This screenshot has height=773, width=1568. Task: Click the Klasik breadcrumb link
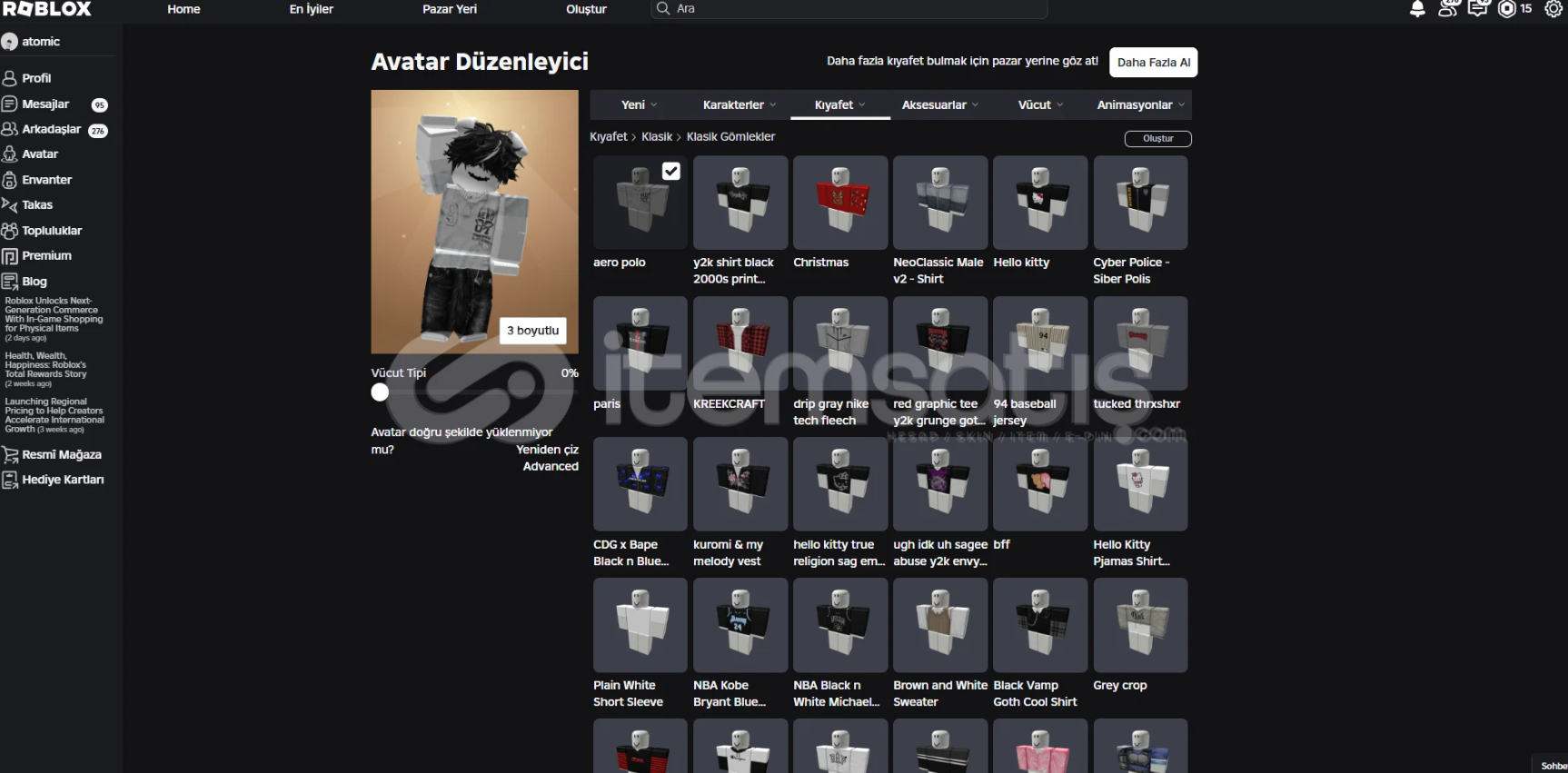coord(657,136)
